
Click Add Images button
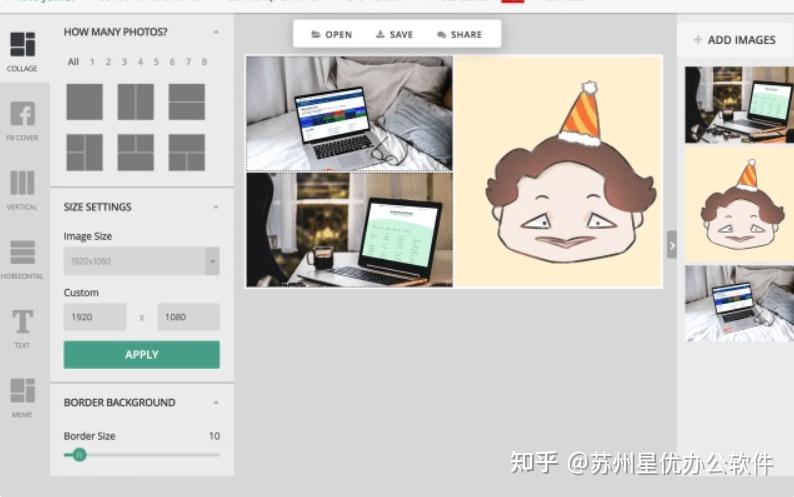(735, 40)
